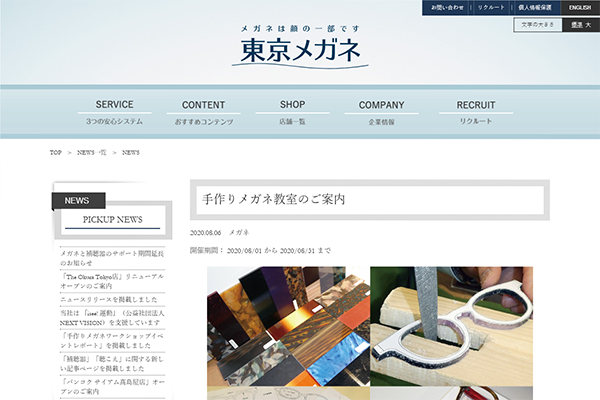Go to NEWS 一覧 in breadcrumb
The image size is (600, 400).
[x=92, y=152]
